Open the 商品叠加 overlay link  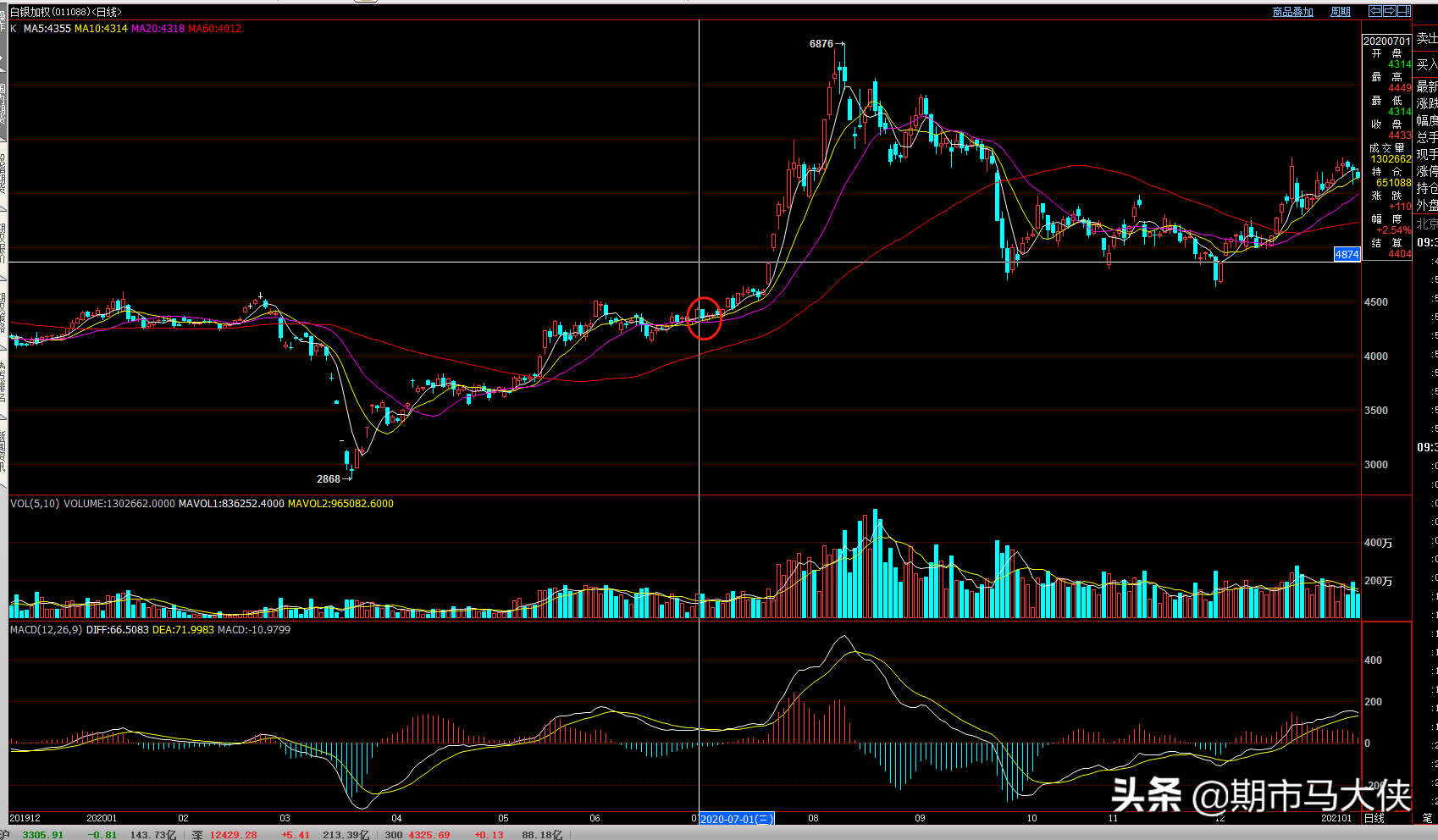tap(1293, 12)
